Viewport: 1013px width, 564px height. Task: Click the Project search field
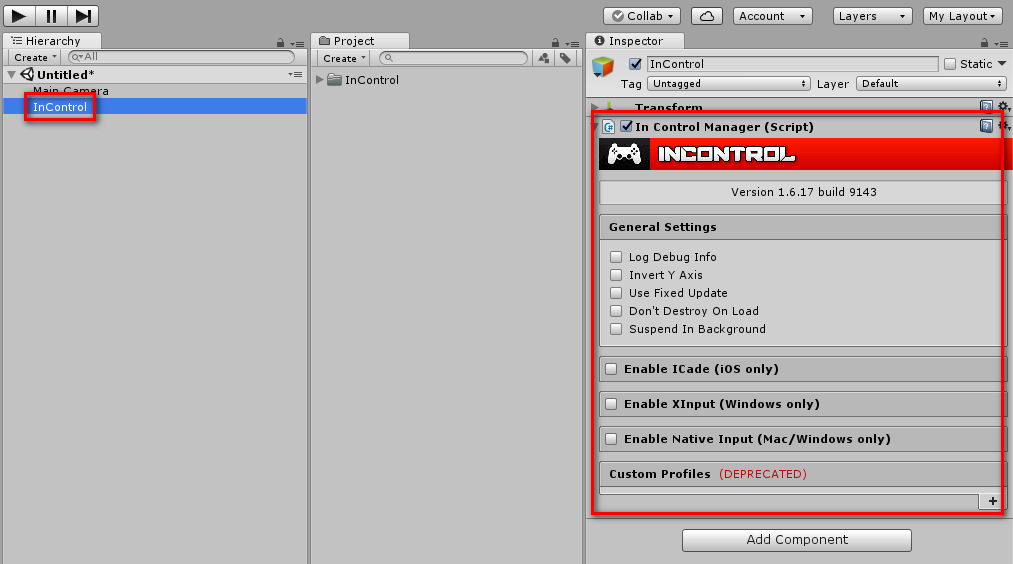(454, 58)
